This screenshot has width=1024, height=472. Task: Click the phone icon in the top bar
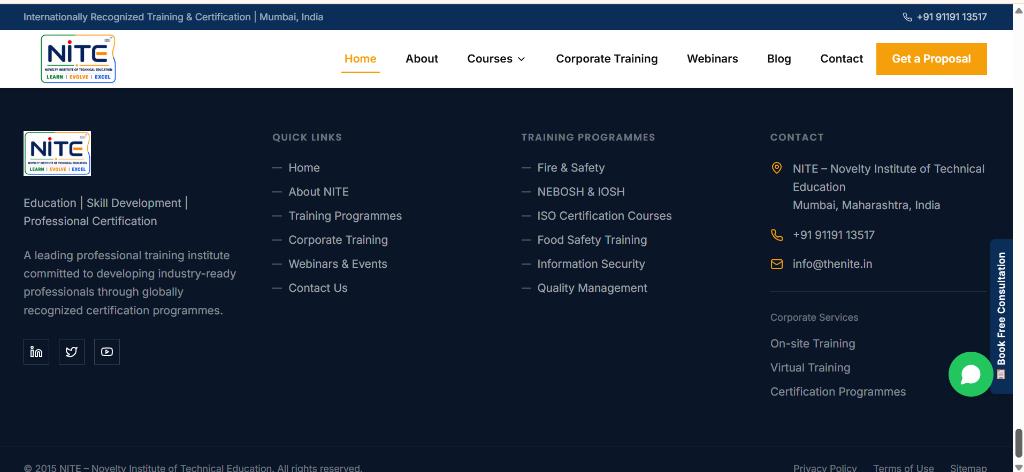click(x=907, y=17)
